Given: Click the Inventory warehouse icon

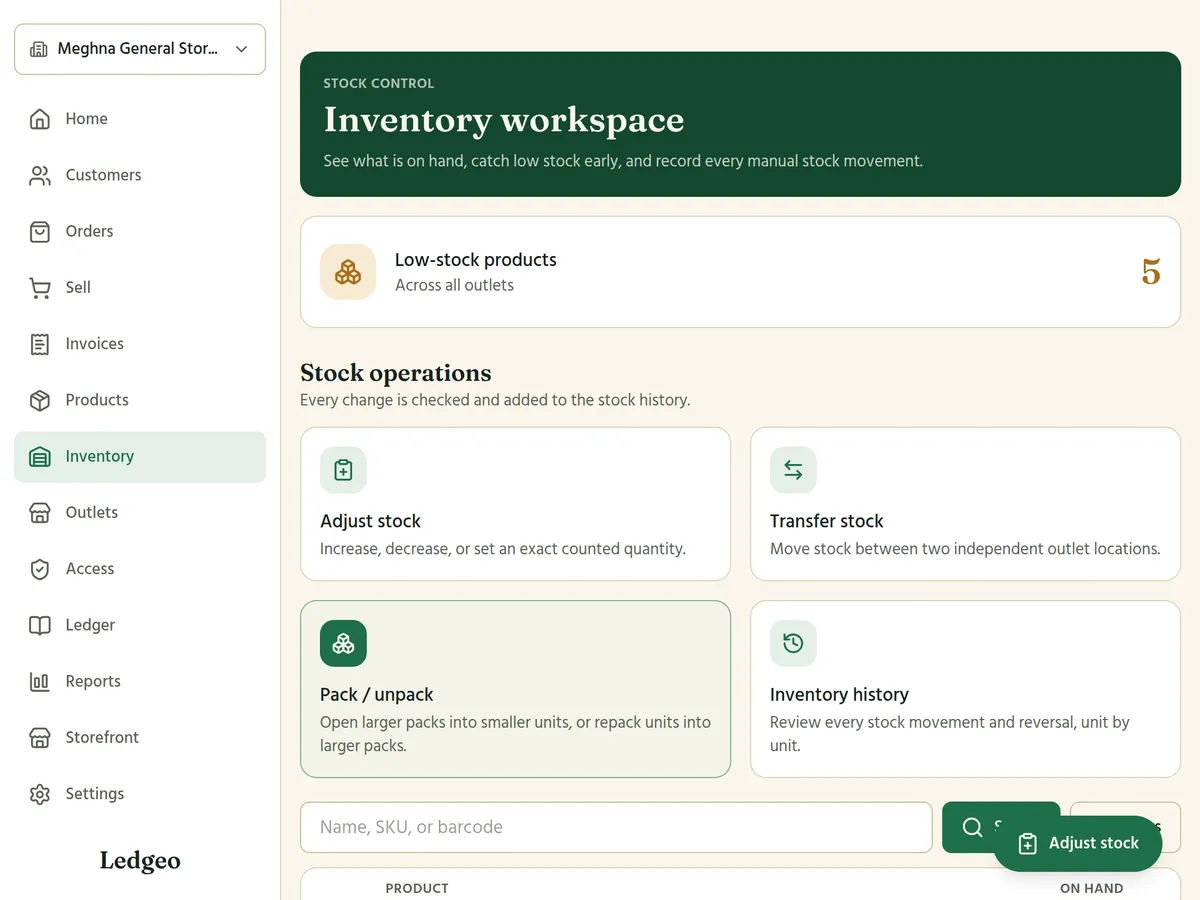Looking at the screenshot, I should pos(40,457).
